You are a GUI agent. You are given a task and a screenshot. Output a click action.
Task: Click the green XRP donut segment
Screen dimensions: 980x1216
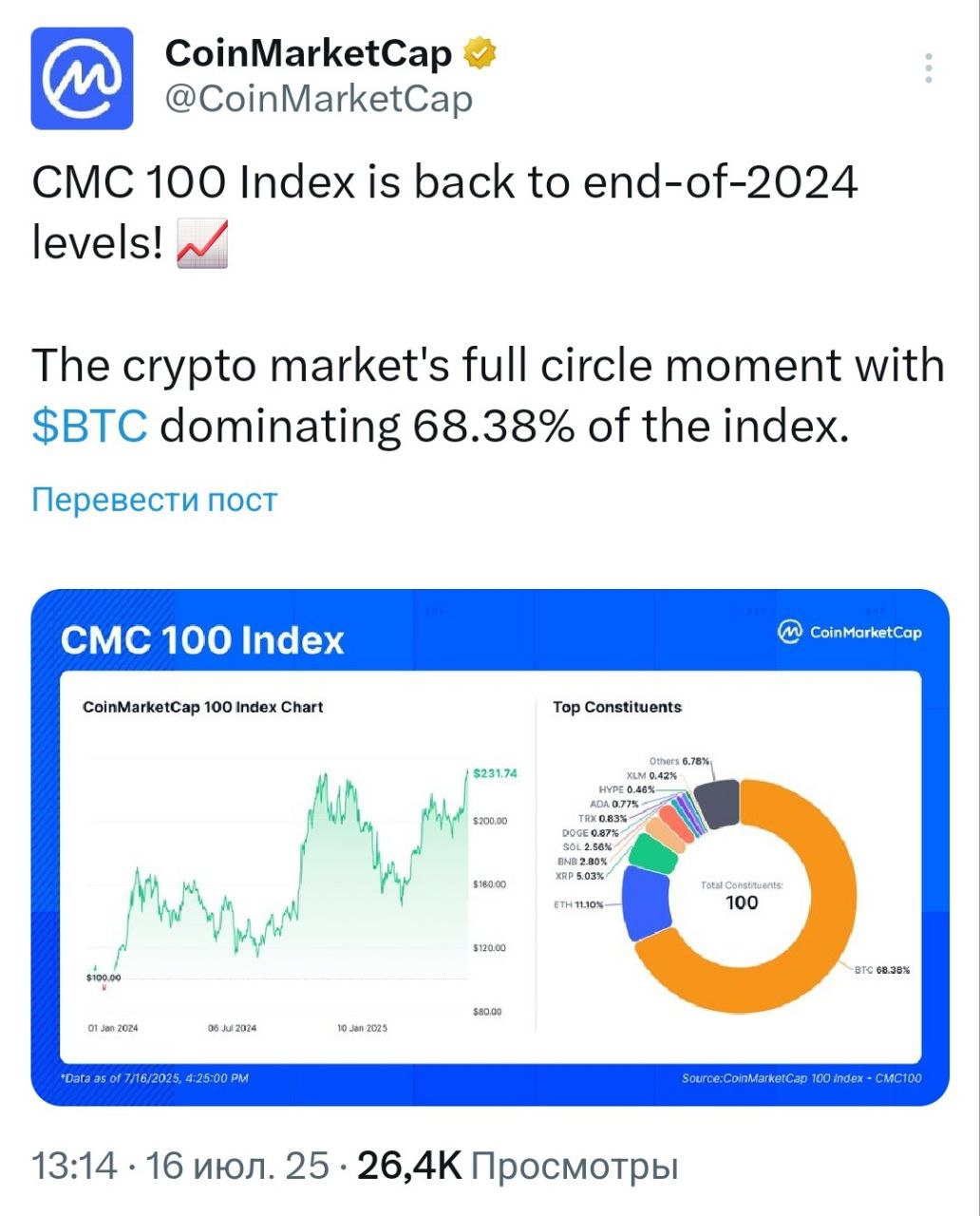(x=651, y=851)
